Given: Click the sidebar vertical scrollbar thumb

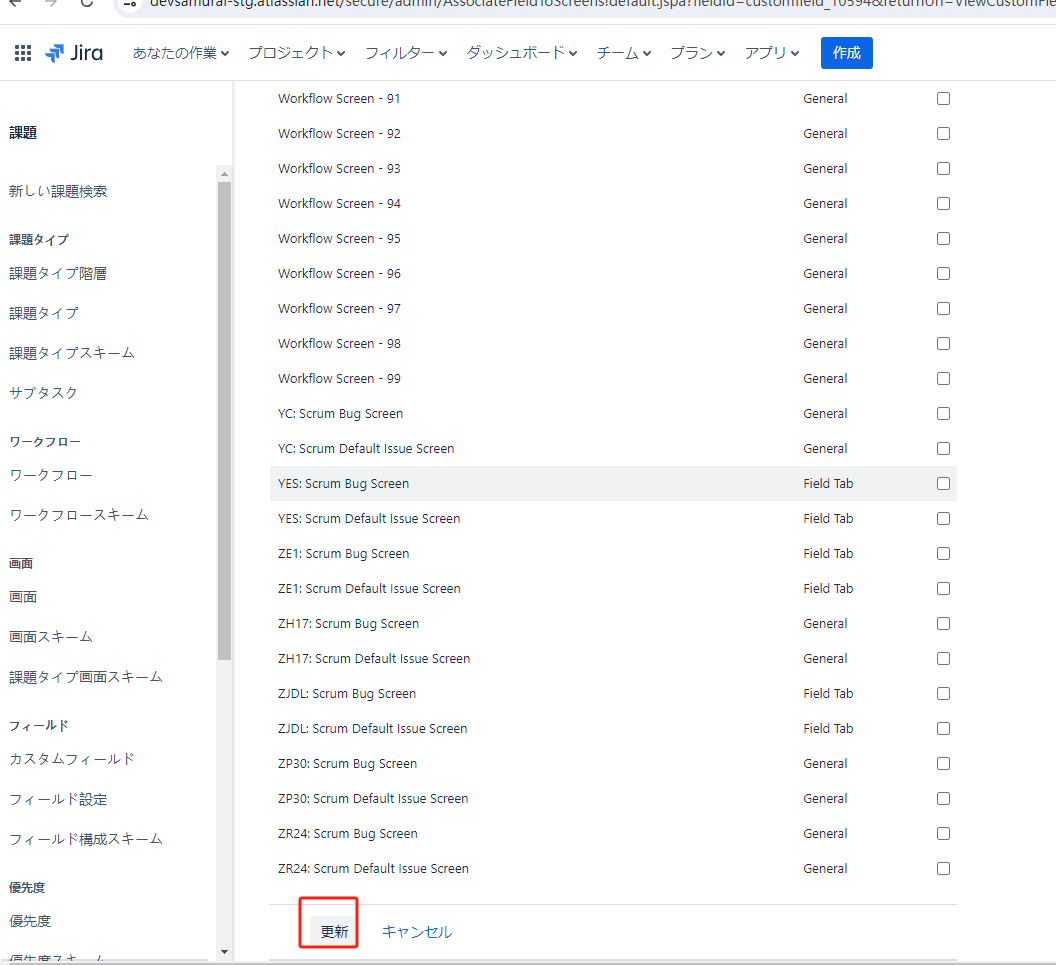Looking at the screenshot, I should pyautogui.click(x=224, y=420).
